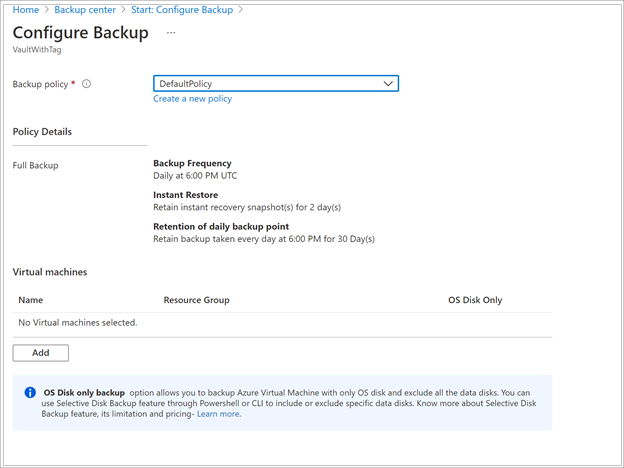
Task: Click the blue info icon in banner
Action: pos(30,392)
